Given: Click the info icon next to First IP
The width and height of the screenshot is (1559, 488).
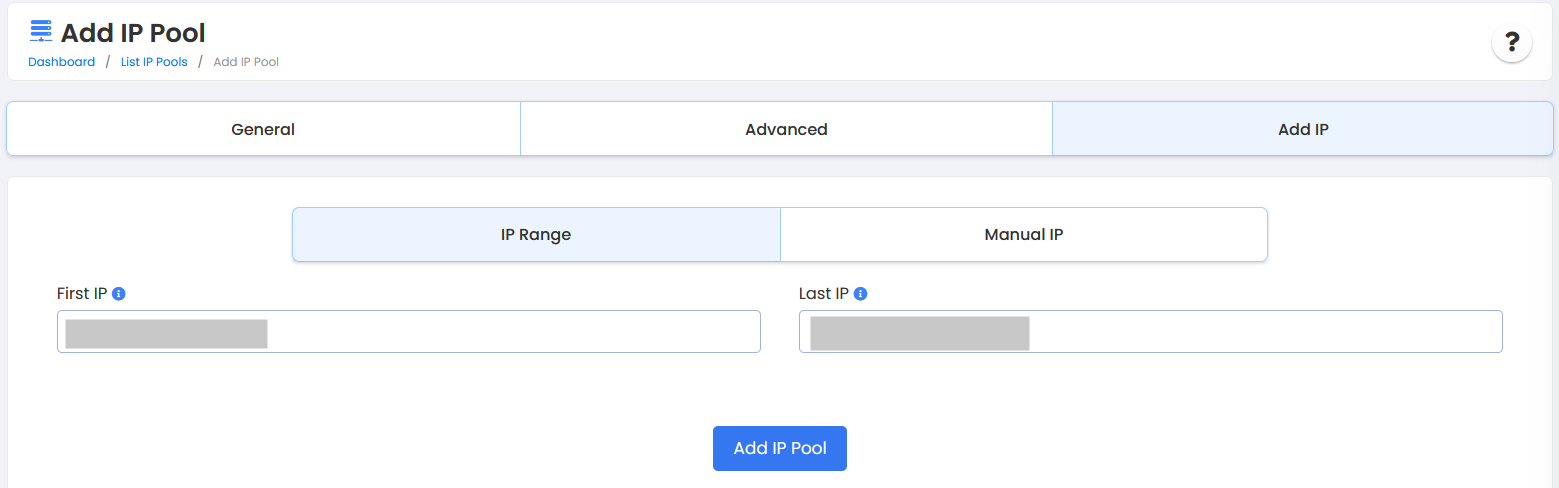Looking at the screenshot, I should click(119, 294).
